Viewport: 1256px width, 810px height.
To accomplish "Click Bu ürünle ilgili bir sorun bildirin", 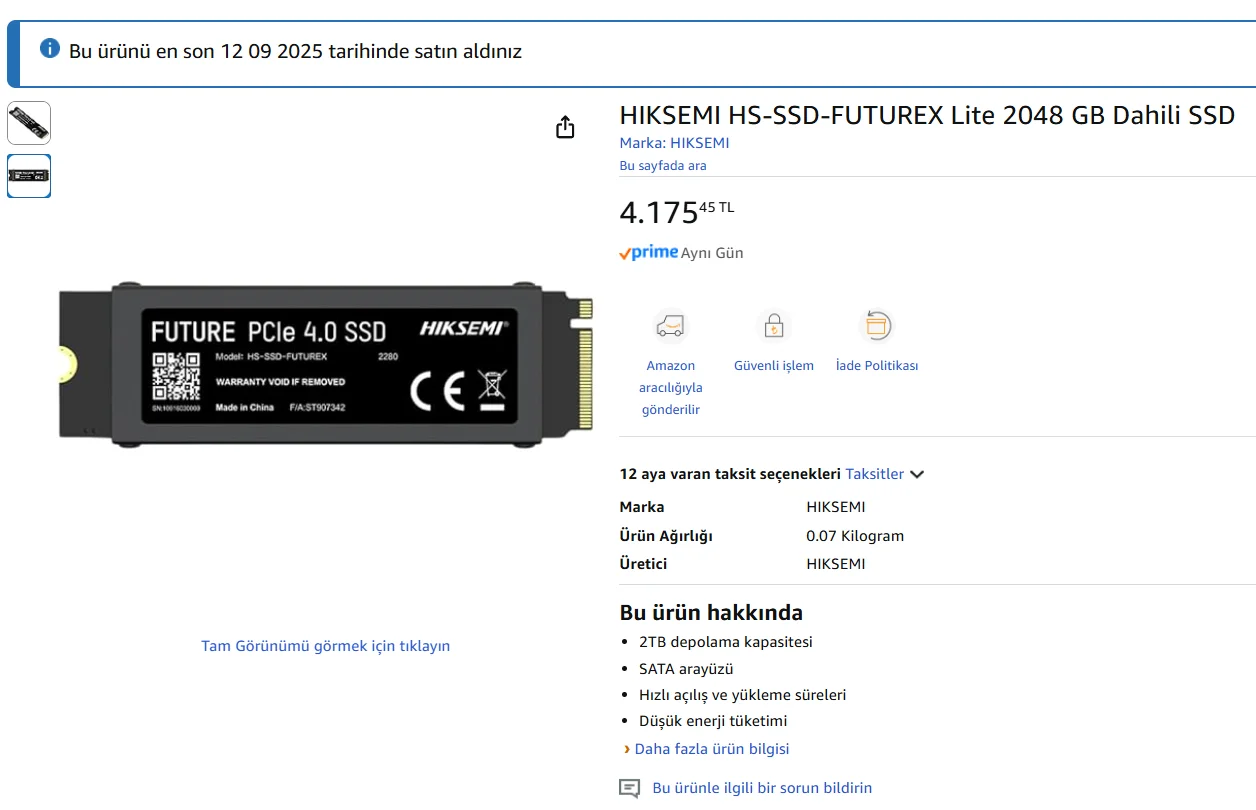I will [762, 788].
